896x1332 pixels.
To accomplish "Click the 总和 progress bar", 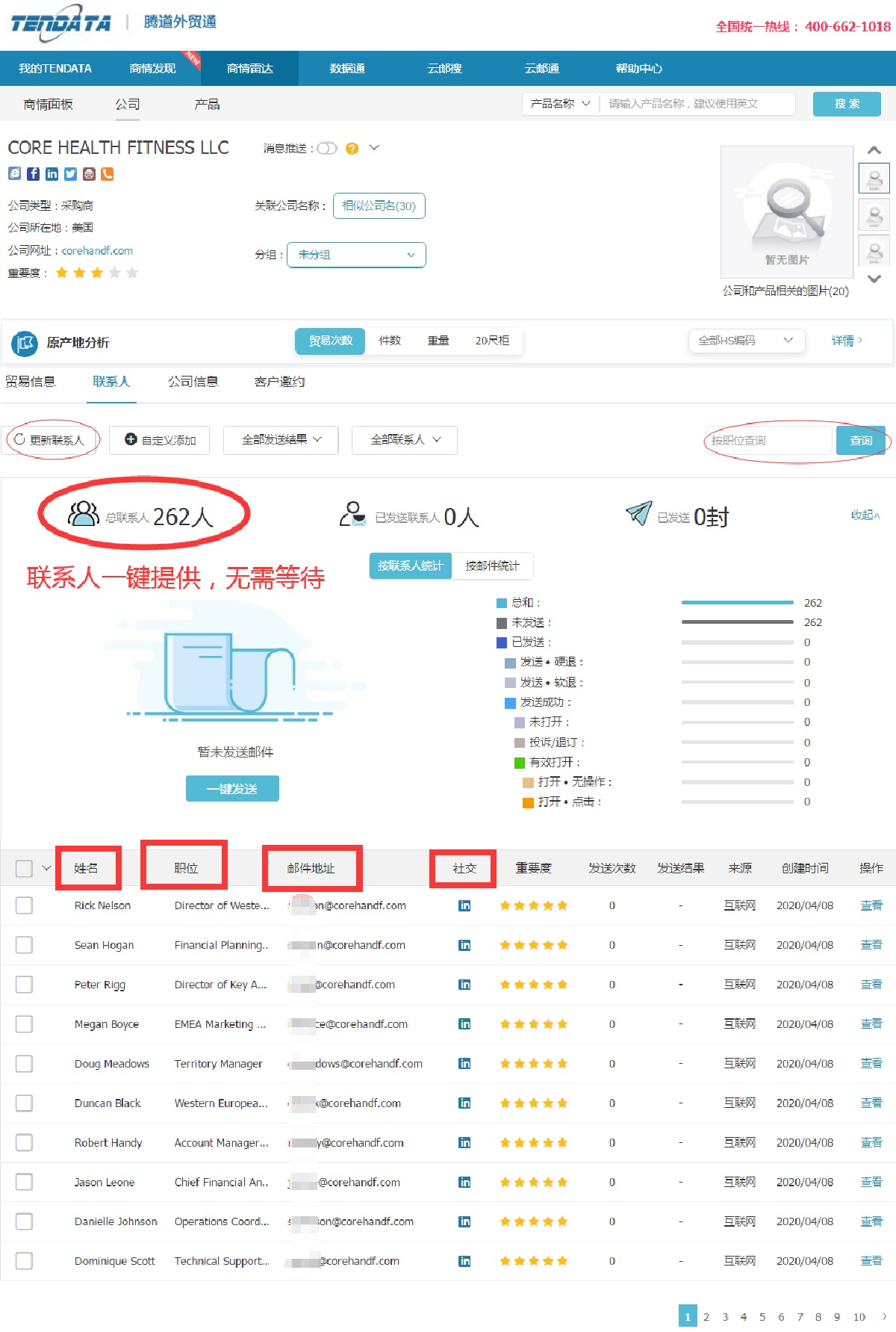I will [738, 602].
